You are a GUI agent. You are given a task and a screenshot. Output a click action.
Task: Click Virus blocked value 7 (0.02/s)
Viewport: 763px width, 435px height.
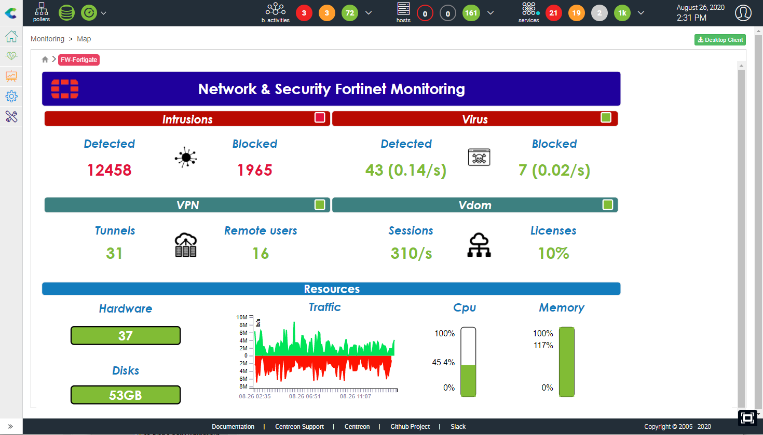(554, 170)
